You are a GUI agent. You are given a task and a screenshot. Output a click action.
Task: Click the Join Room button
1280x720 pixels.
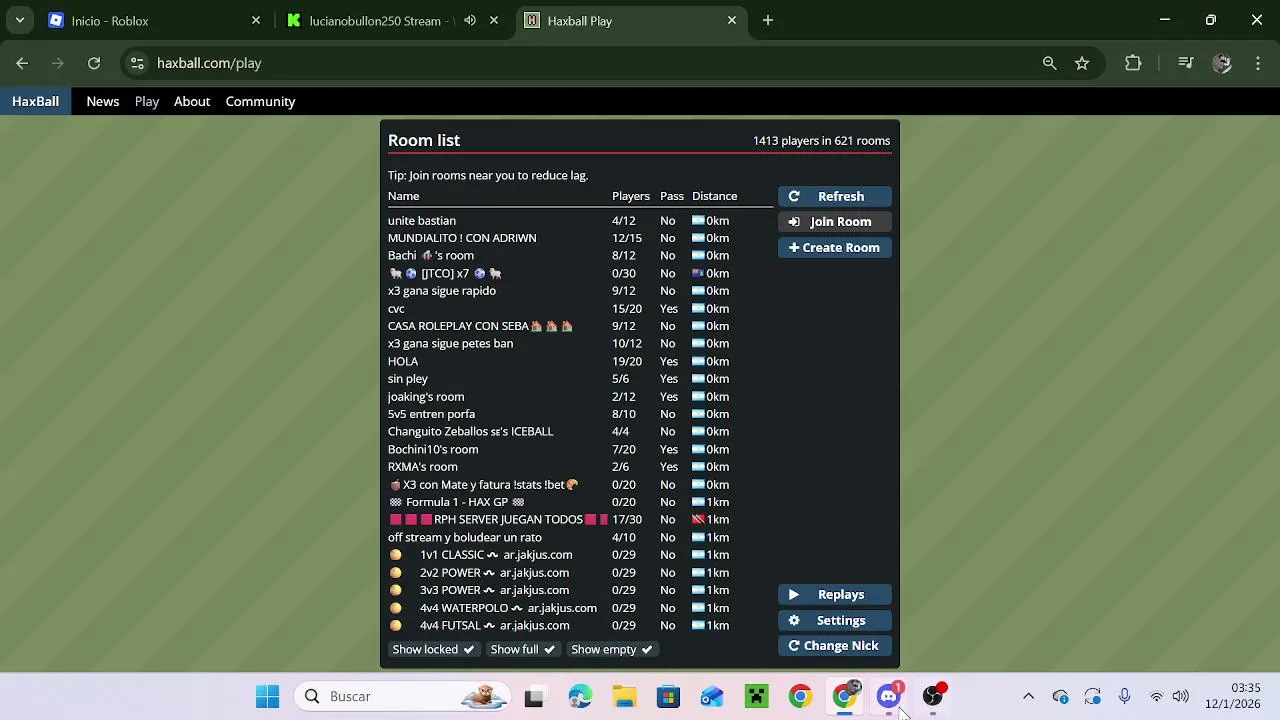pos(834,222)
